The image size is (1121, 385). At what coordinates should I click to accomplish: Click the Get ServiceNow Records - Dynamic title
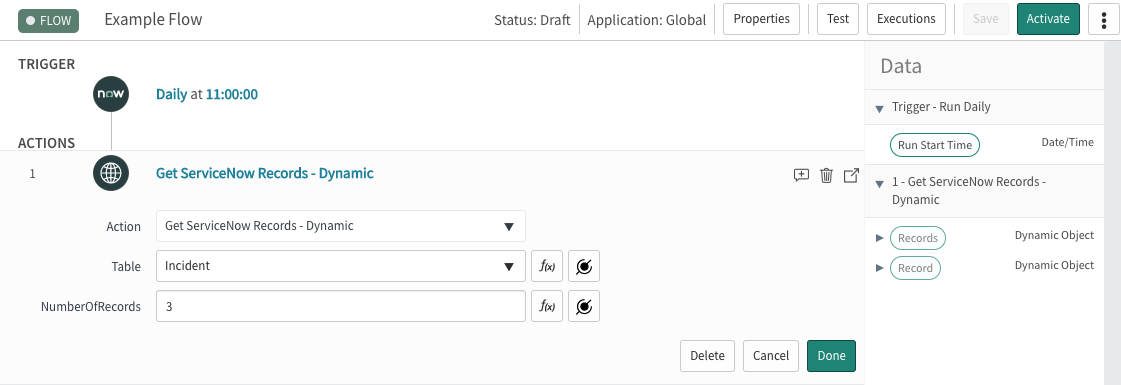265,173
